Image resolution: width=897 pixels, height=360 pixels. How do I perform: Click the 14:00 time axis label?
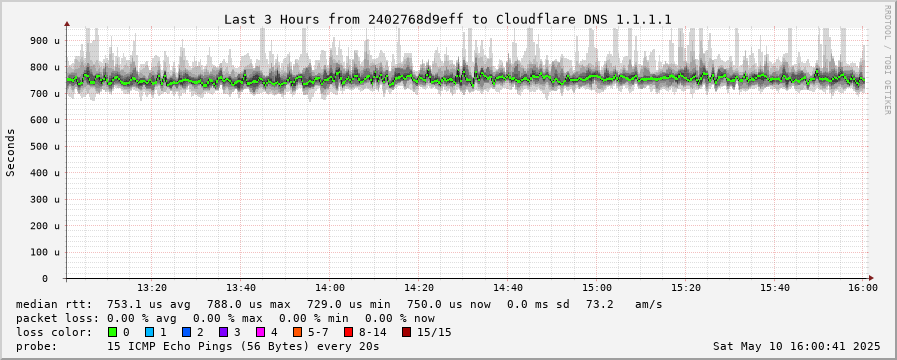pyautogui.click(x=330, y=288)
